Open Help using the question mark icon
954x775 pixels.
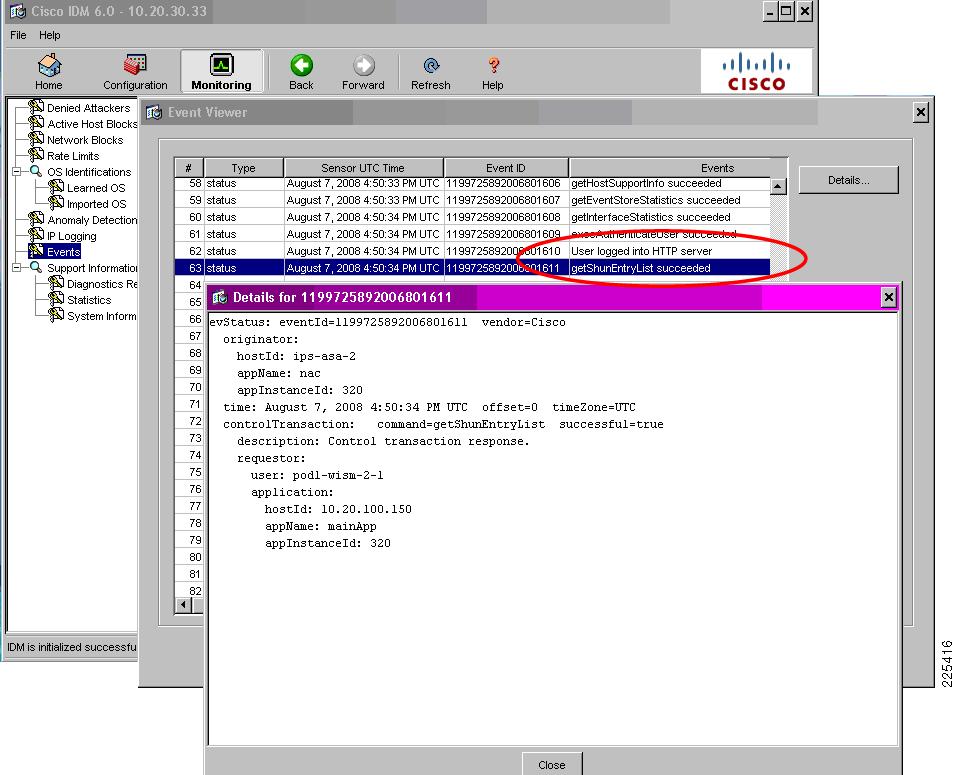coord(492,65)
